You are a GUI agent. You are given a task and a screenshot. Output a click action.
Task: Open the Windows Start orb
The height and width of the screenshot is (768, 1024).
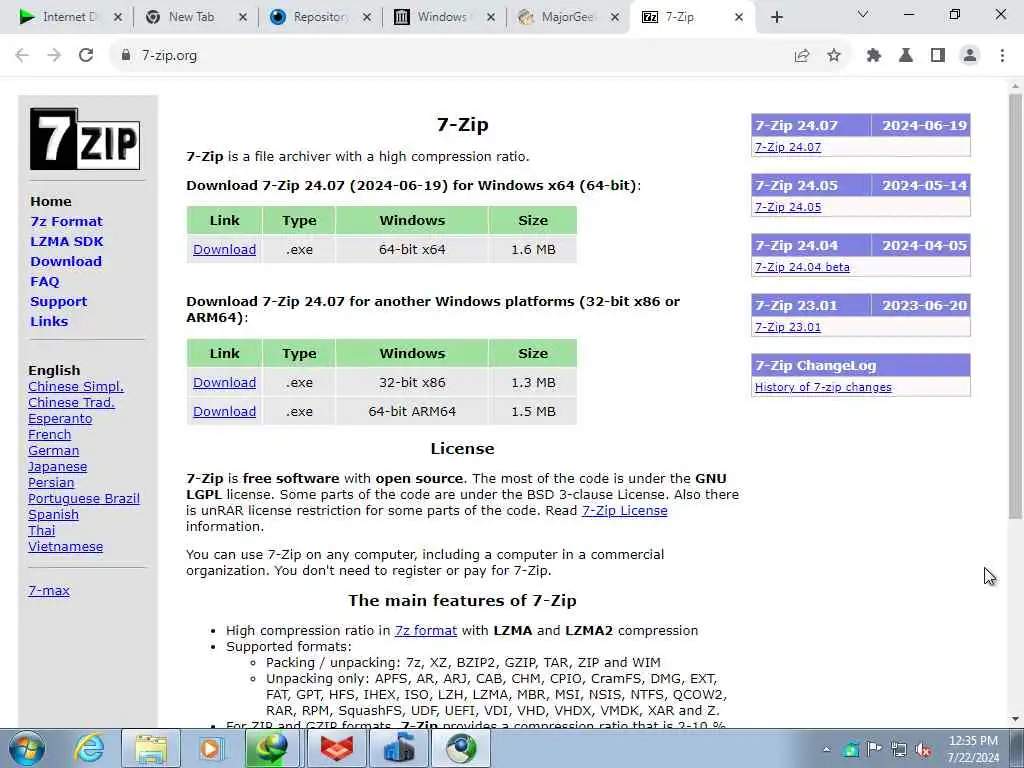pyautogui.click(x=27, y=748)
